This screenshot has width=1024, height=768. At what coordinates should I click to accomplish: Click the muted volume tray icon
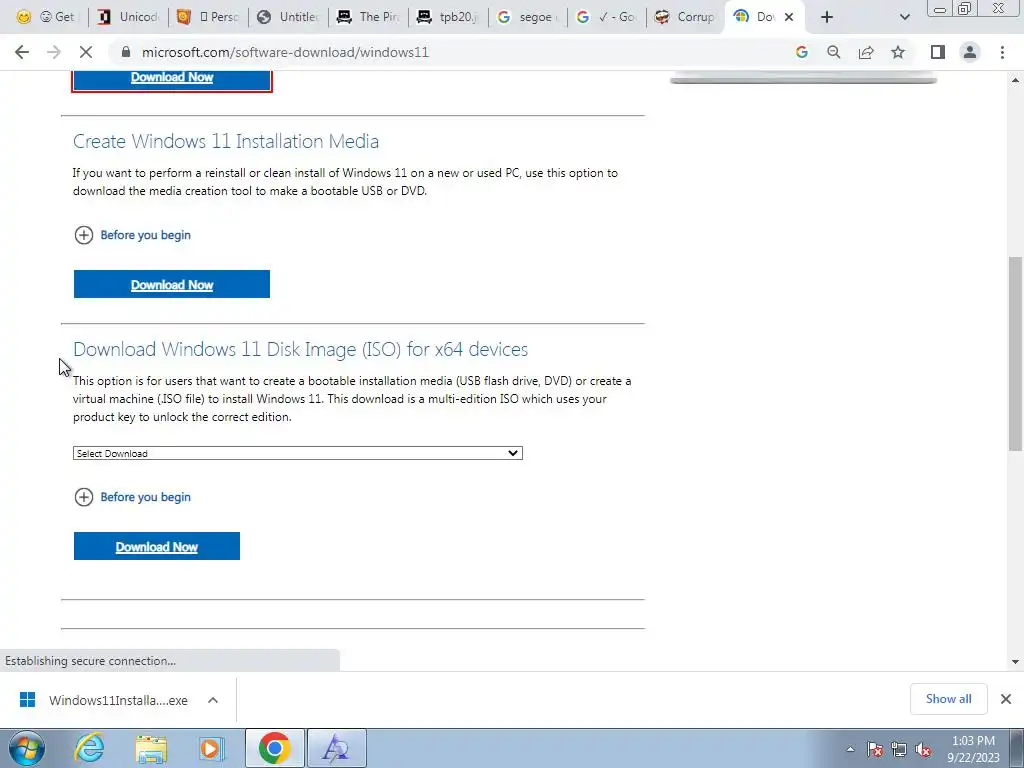click(923, 749)
